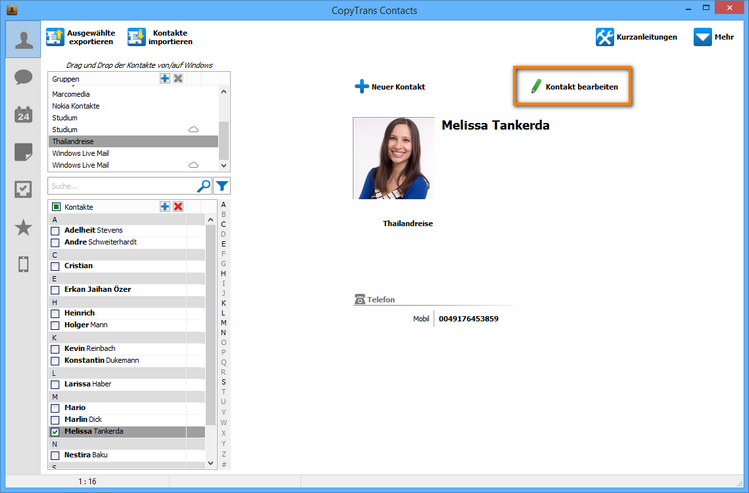
Task: Click Melissa Tankerda's photo thumbnail
Action: [x=394, y=158]
